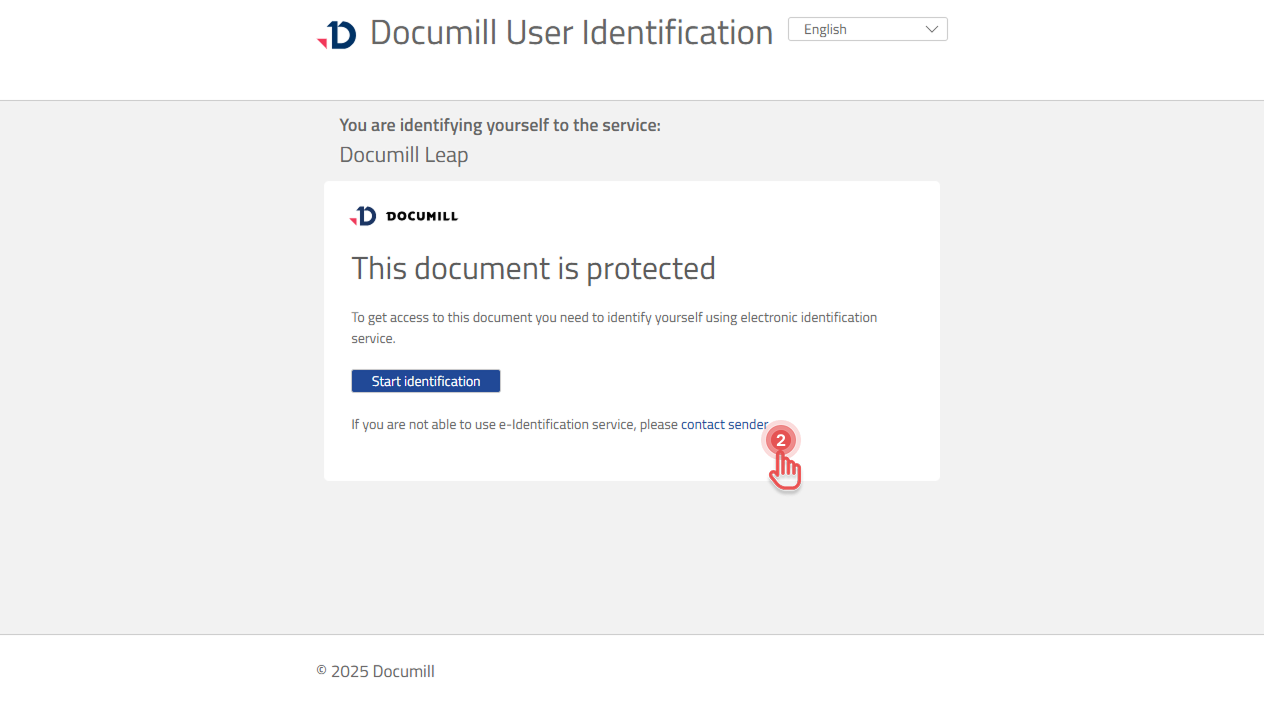Image resolution: width=1264 pixels, height=705 pixels.
Task: Click the This document is protected heading
Action: (x=533, y=268)
